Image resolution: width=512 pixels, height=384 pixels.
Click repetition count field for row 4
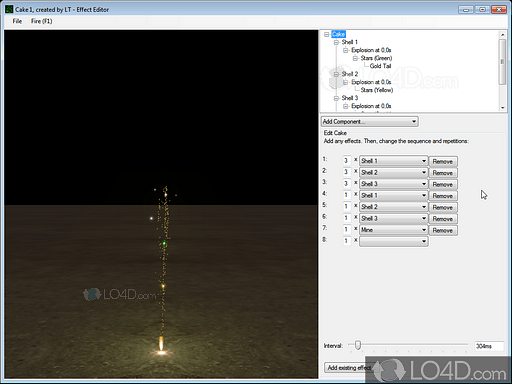347,195
